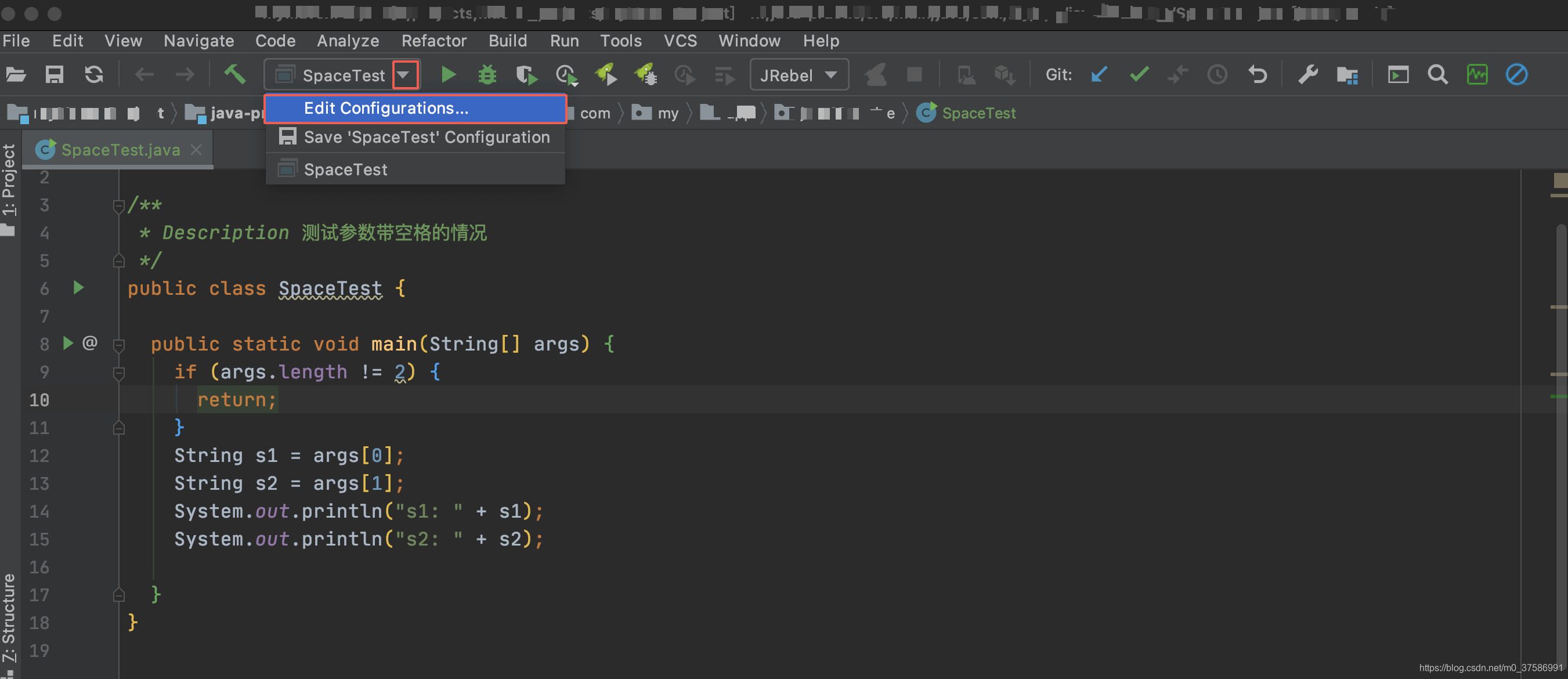
Task: Collapse the Javadoc comment fold arrow
Action: pos(120,205)
